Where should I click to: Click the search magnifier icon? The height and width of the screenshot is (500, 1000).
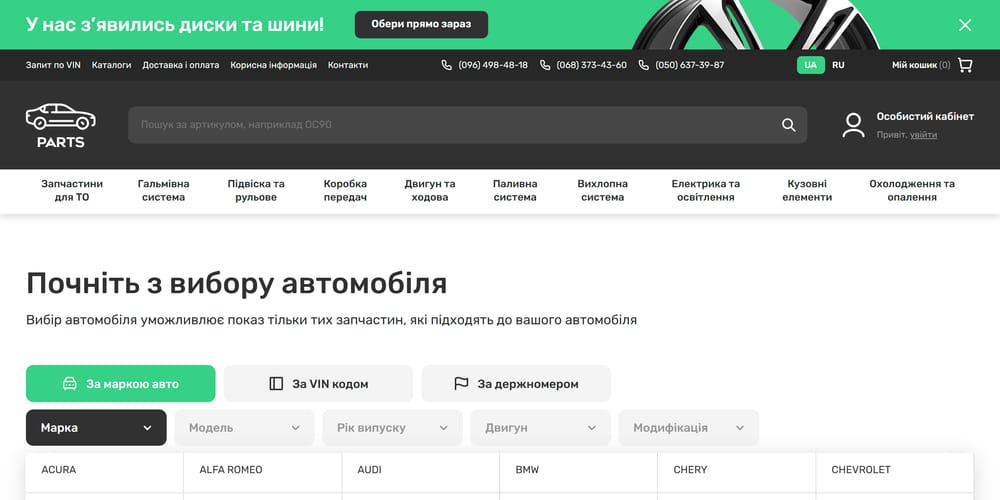(789, 125)
